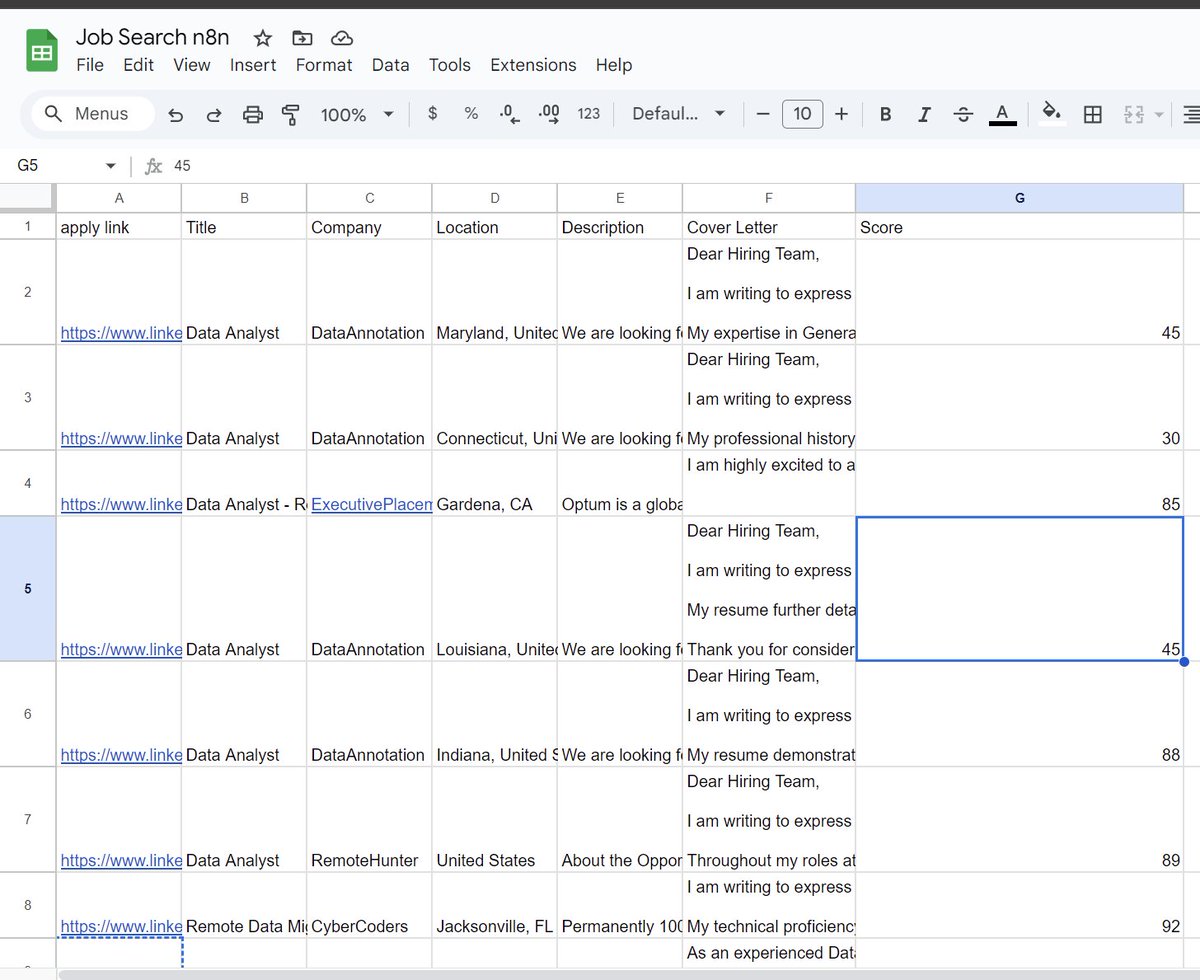Image resolution: width=1200 pixels, height=980 pixels.
Task: Increase decimal places
Action: [549, 114]
